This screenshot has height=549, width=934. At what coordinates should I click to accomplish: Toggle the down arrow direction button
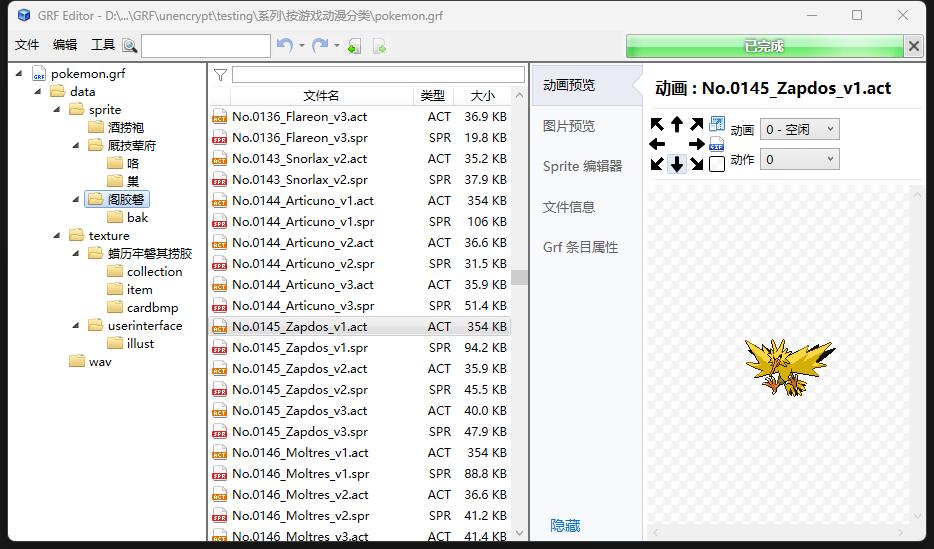[677, 164]
